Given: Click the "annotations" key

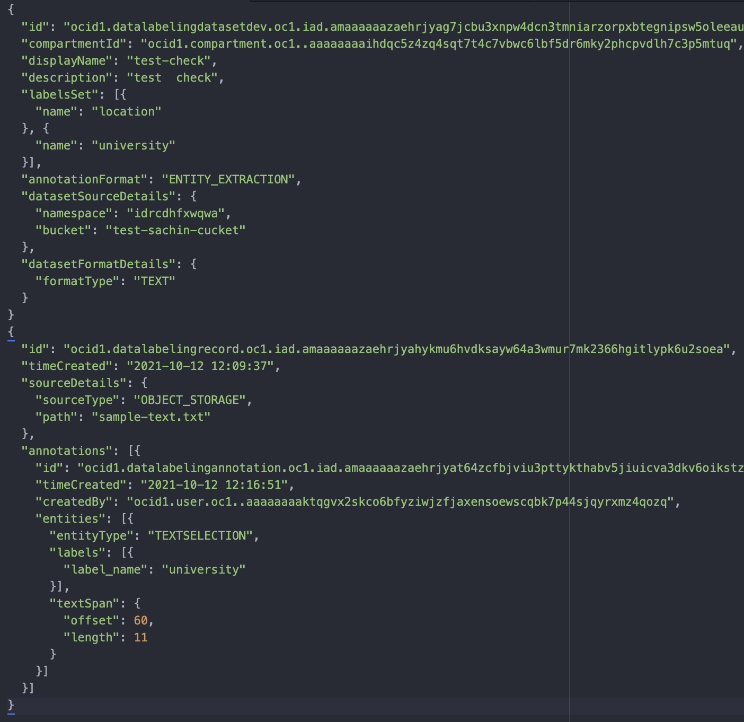Looking at the screenshot, I should pyautogui.click(x=66, y=451).
